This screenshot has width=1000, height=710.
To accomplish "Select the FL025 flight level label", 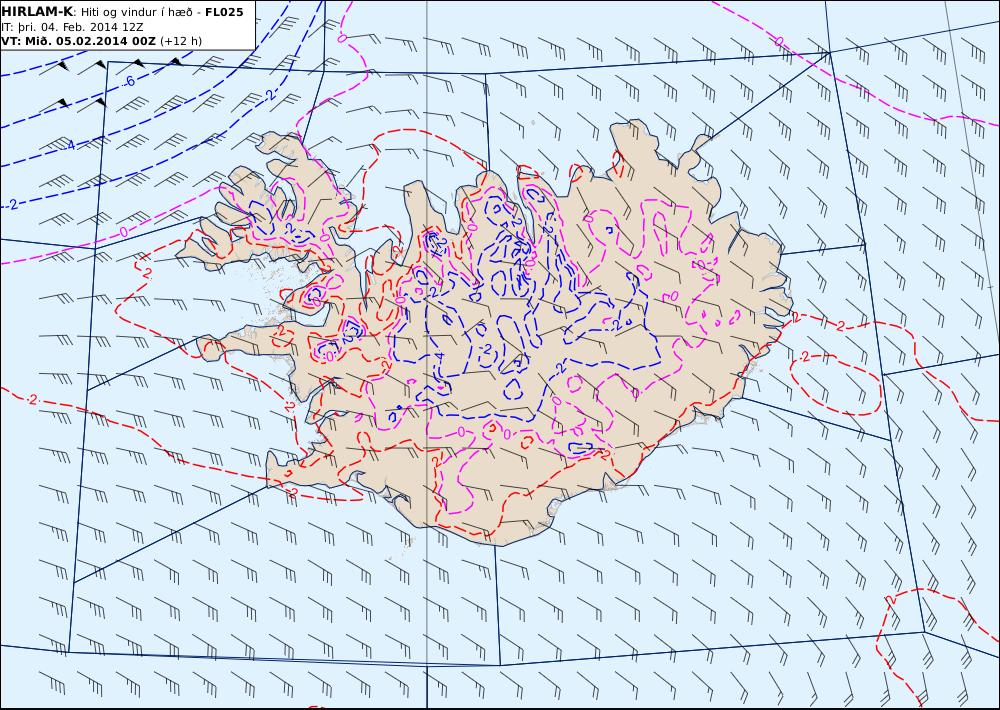I will point(224,12).
